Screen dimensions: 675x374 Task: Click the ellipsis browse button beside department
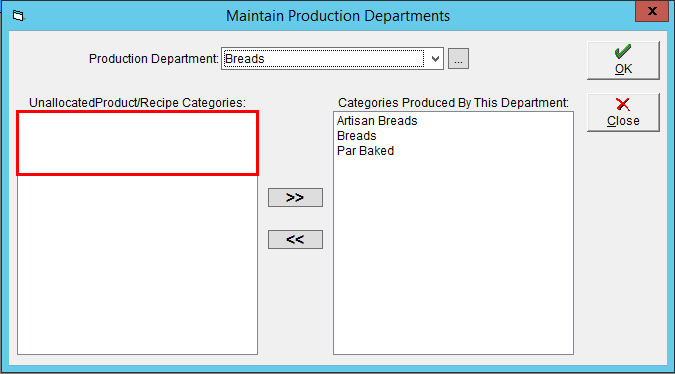(x=458, y=59)
